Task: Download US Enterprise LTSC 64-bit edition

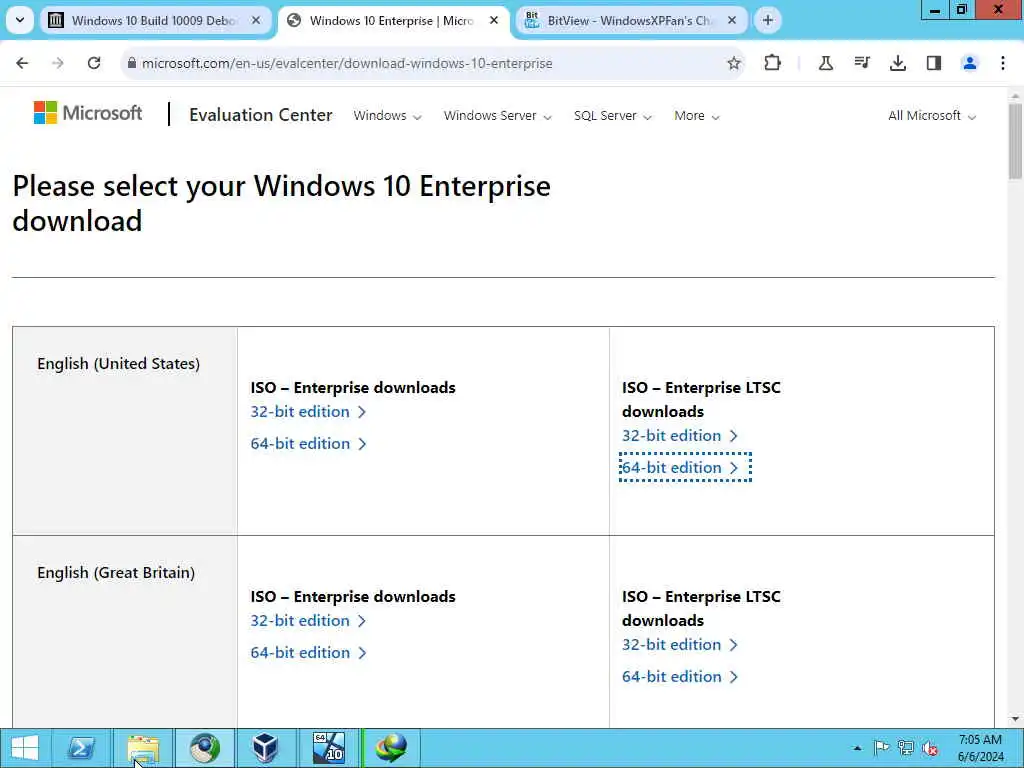Action: pyautogui.click(x=679, y=468)
